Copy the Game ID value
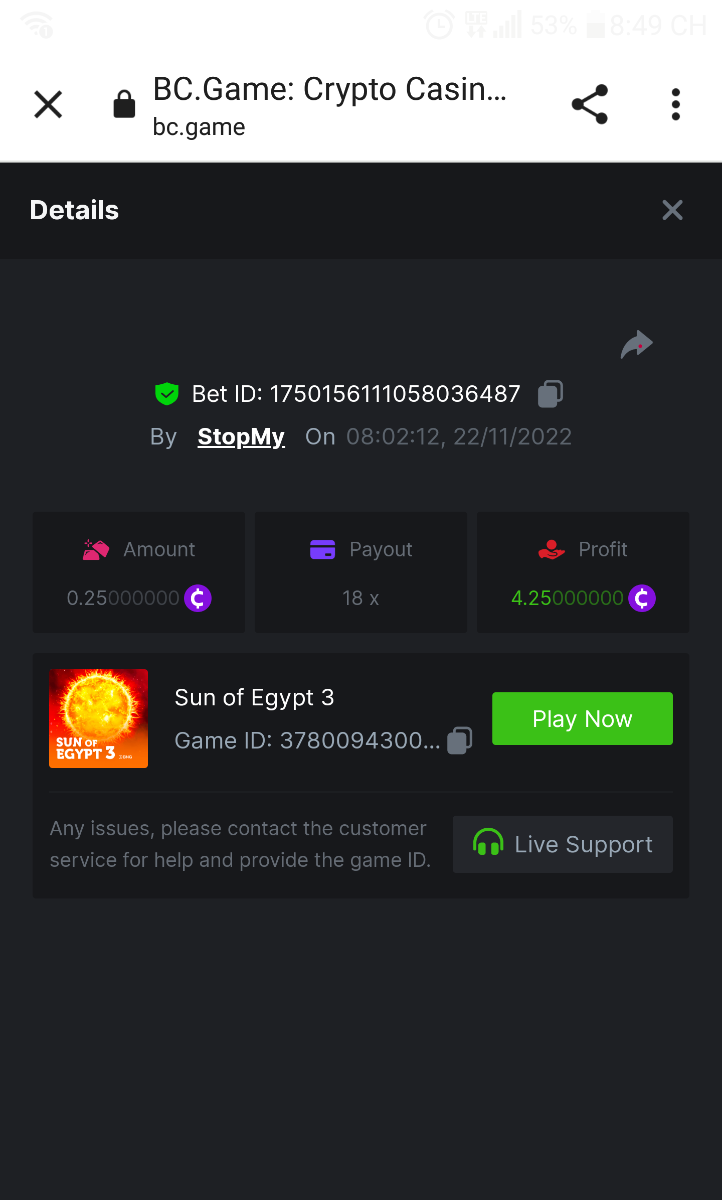 459,741
